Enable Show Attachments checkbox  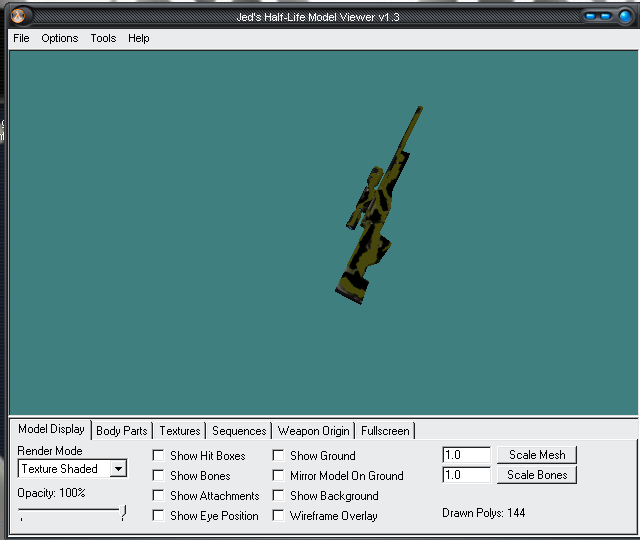[x=158, y=496]
